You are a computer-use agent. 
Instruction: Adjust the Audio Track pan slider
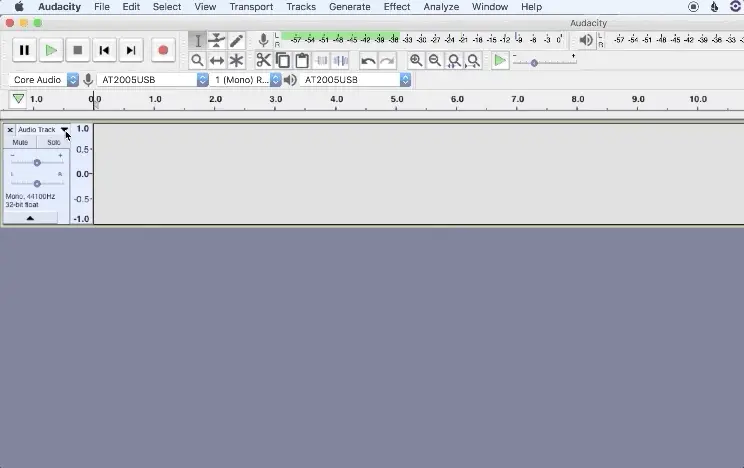pyautogui.click(x=37, y=183)
